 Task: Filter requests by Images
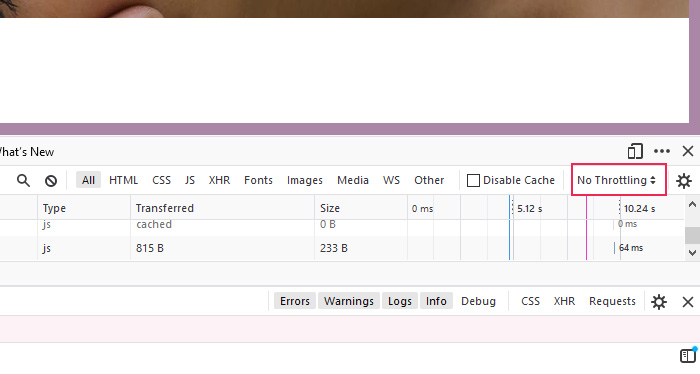pyautogui.click(x=304, y=180)
